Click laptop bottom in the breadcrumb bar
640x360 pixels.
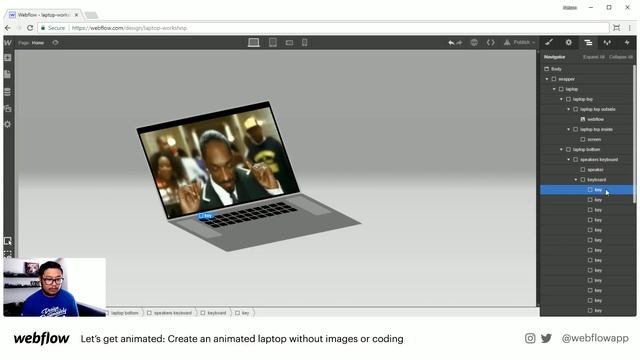124,313
